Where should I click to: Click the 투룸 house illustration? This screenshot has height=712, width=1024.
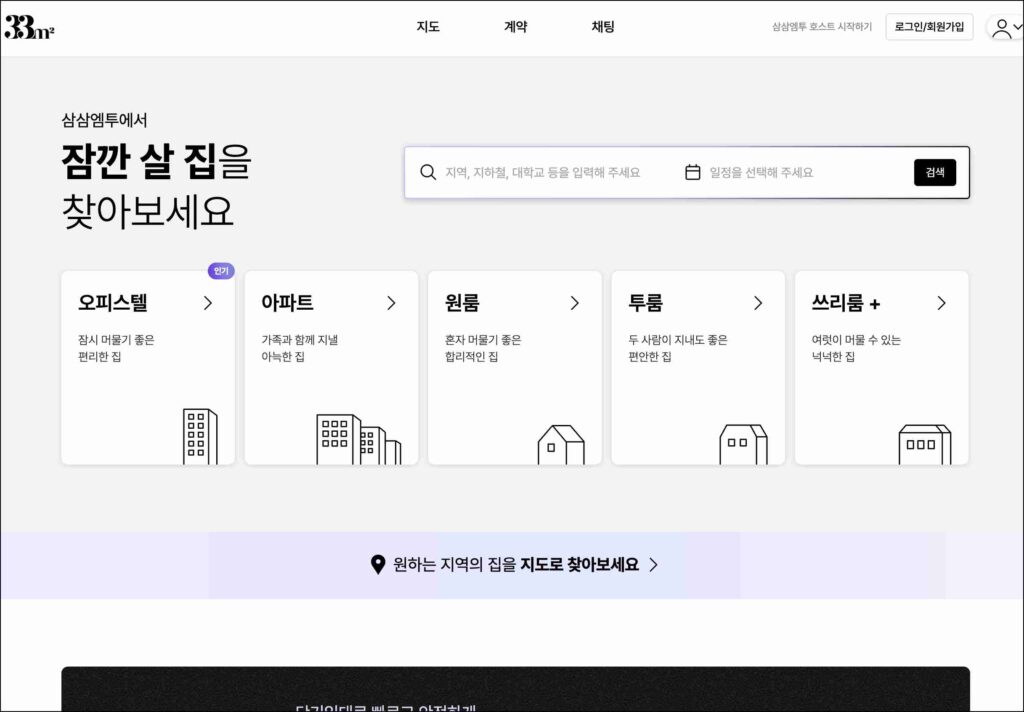pos(743,444)
